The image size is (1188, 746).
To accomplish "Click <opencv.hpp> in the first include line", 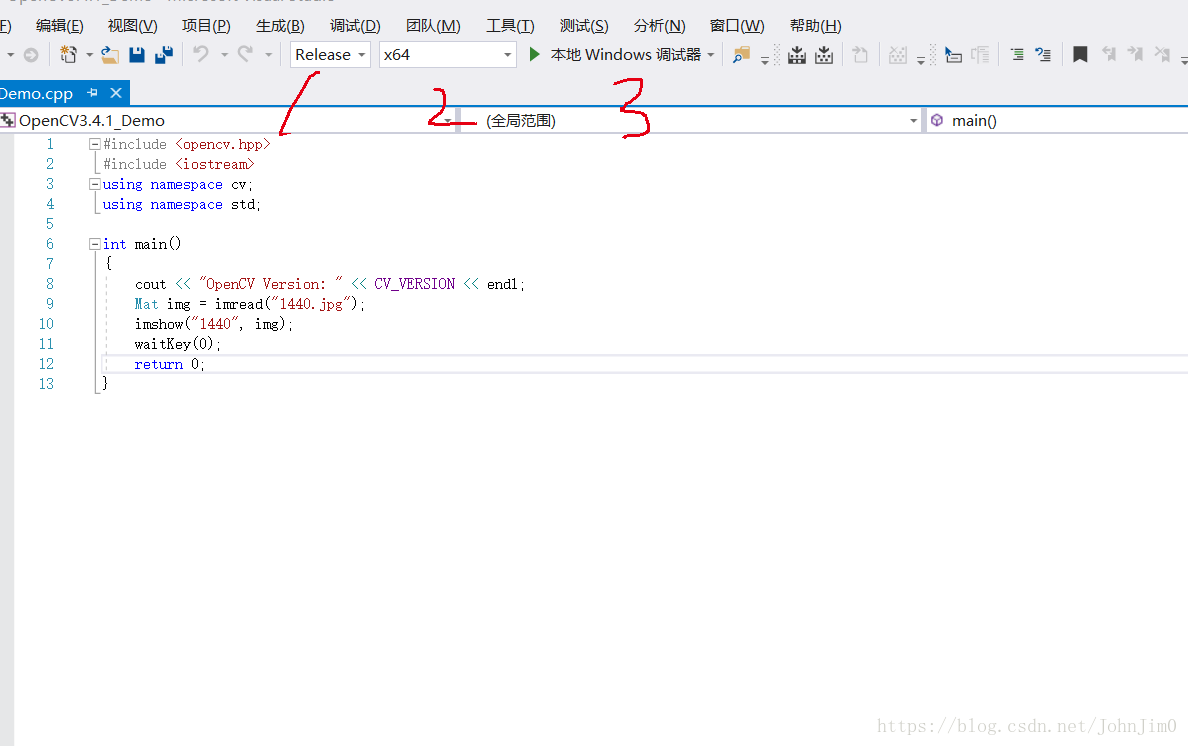I will pos(223,144).
